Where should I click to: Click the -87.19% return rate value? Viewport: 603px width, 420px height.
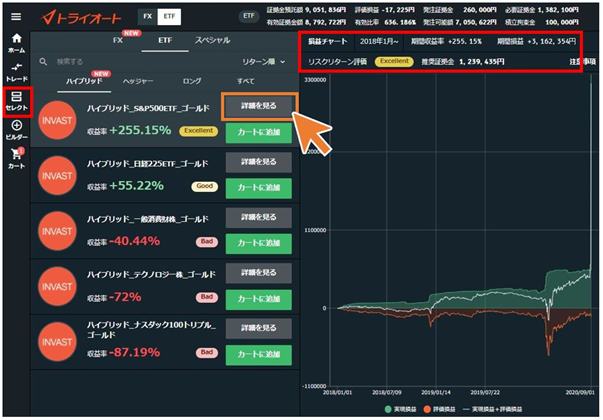[134, 352]
